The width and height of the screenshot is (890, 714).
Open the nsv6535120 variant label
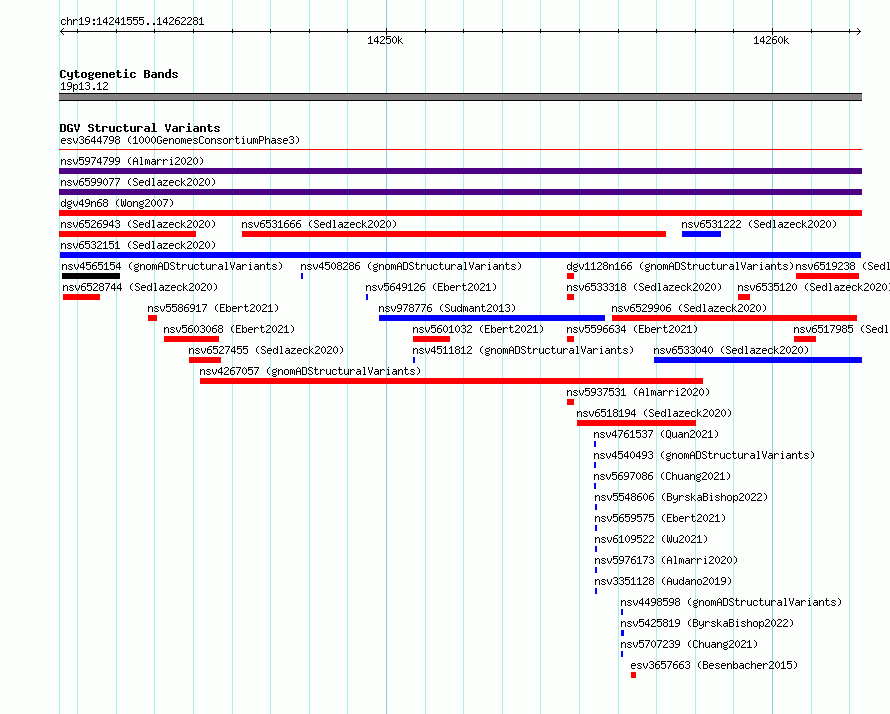coord(813,287)
